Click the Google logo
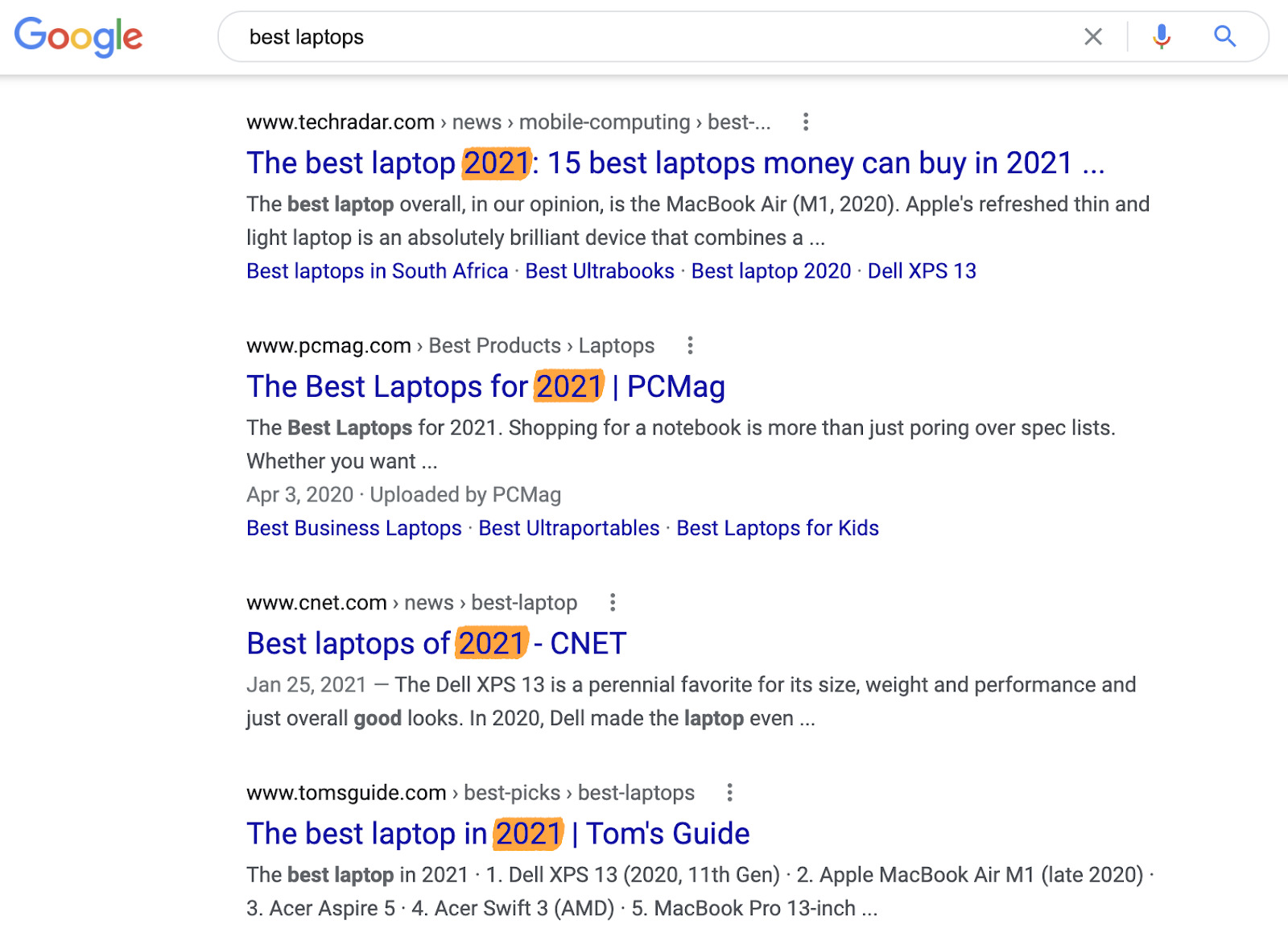1288x949 pixels. tap(78, 37)
